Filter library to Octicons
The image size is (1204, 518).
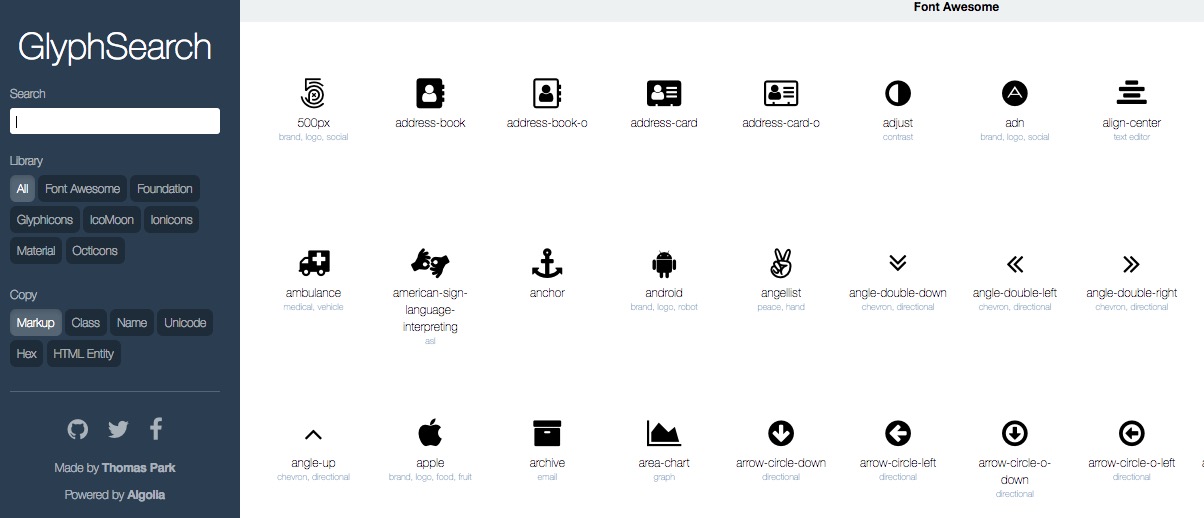pyautogui.click(x=95, y=251)
